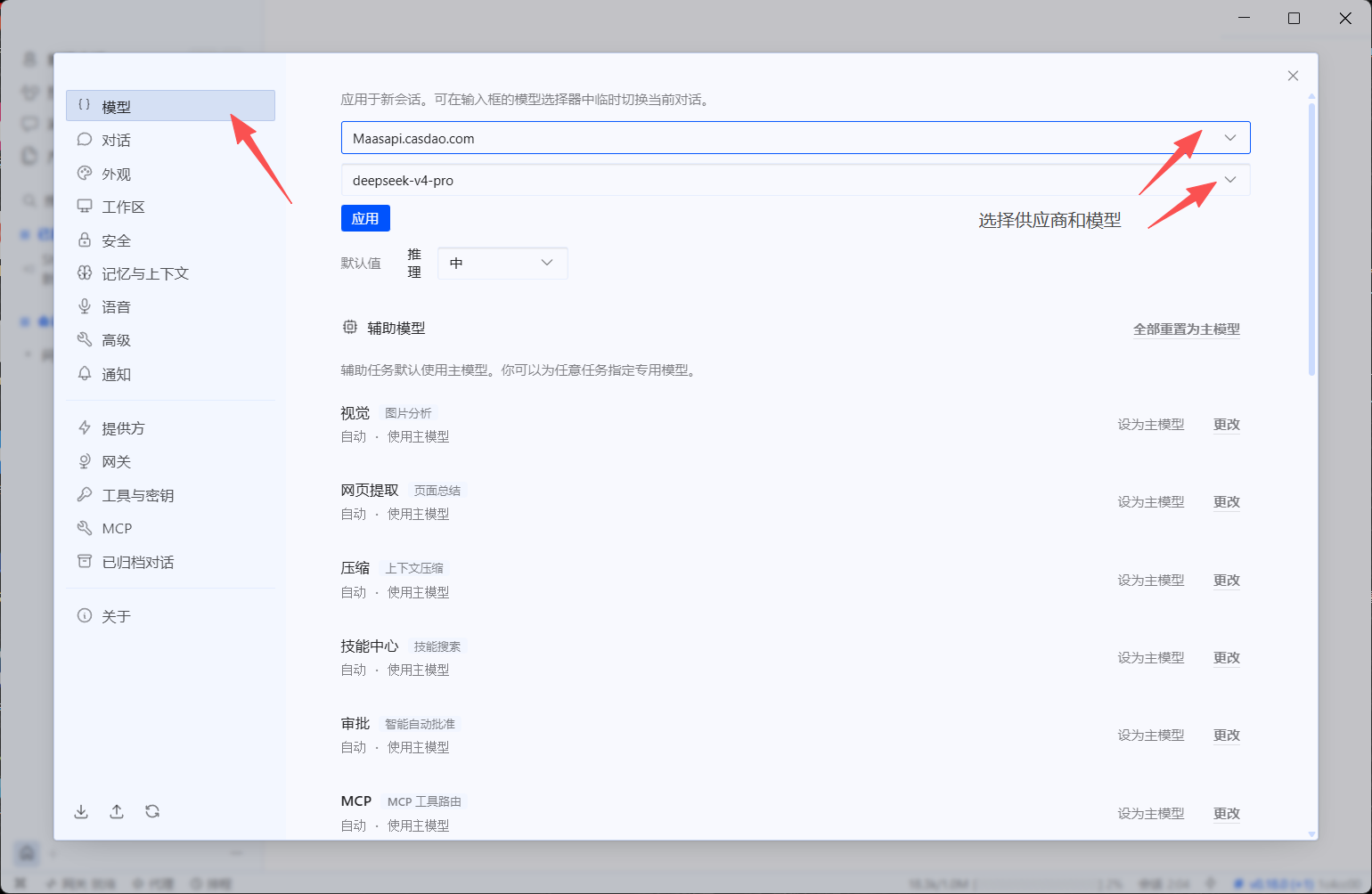This screenshot has width=1372, height=894.
Task: Click 更改 in the 网页提取 row
Action: 1227,502
